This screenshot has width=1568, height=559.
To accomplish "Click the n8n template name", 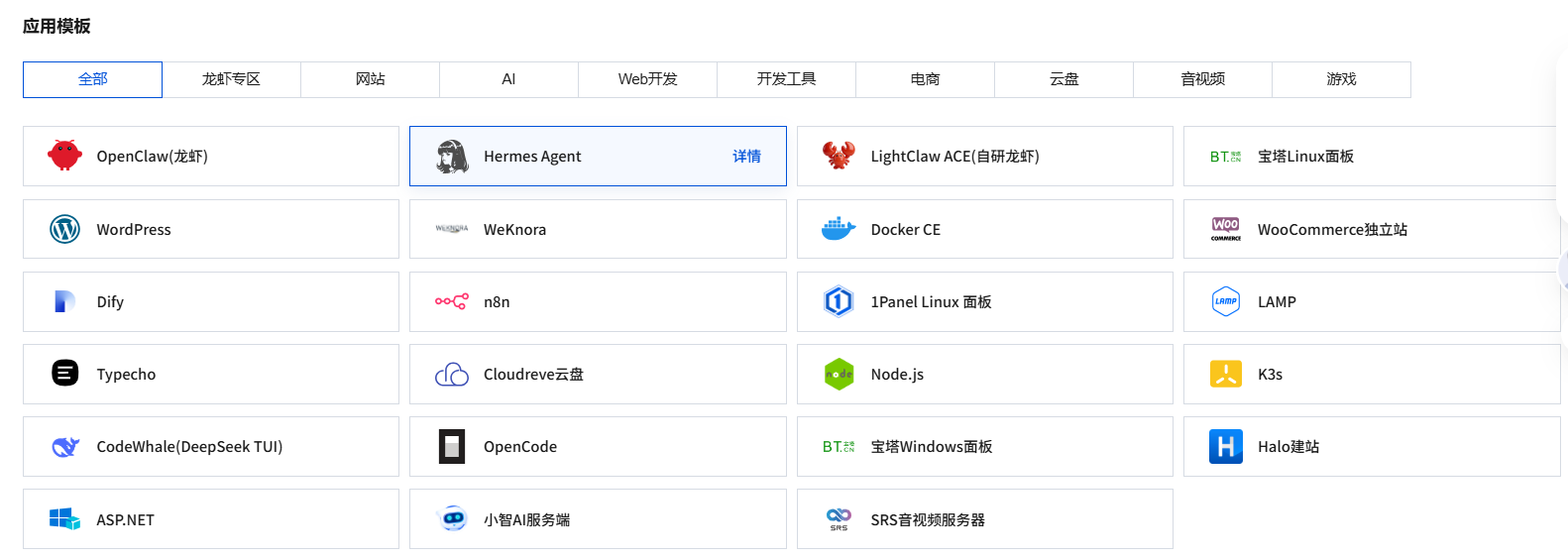I will (497, 302).
